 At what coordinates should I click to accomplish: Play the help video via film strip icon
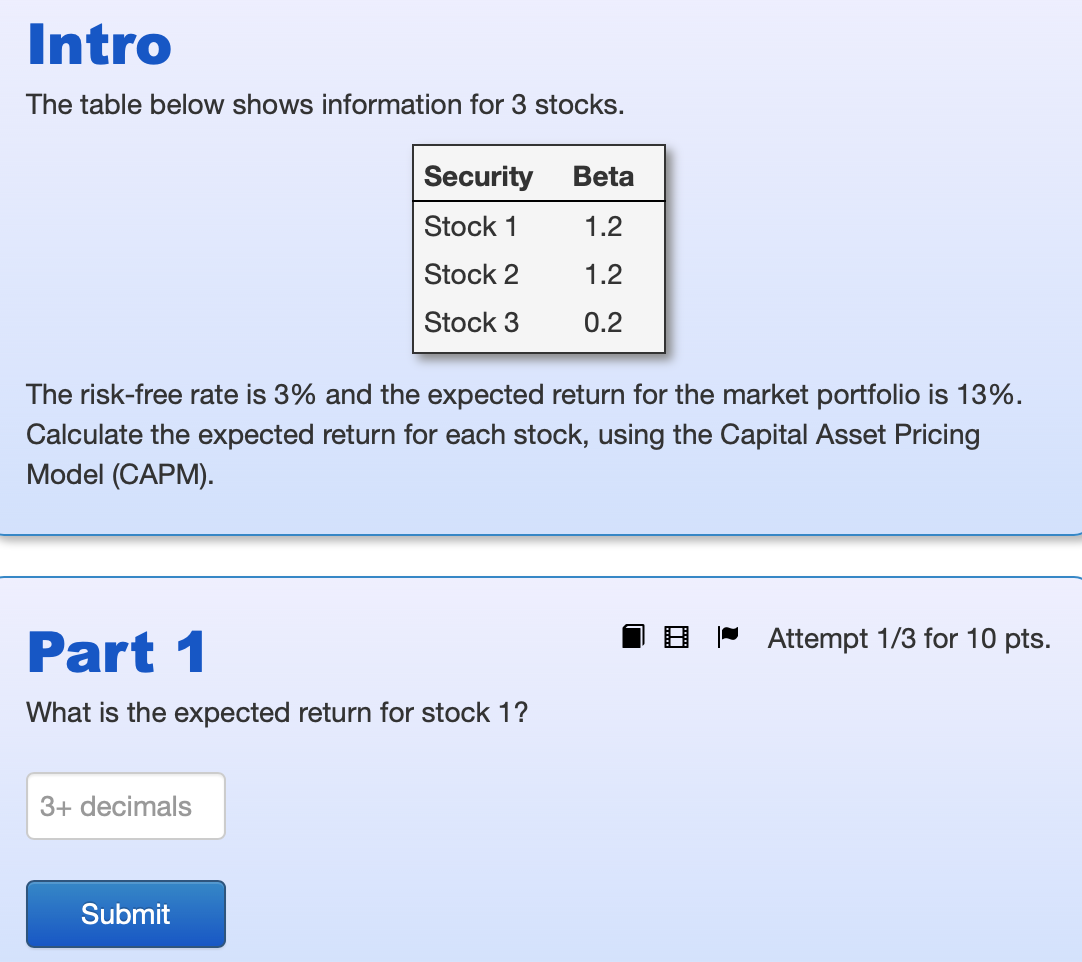tap(676, 636)
